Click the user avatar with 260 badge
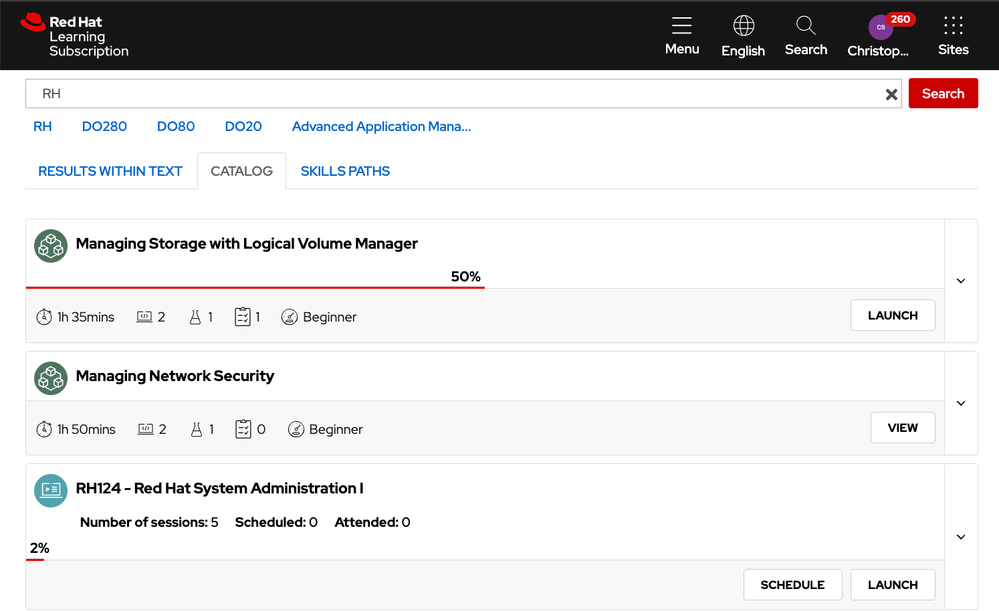 point(880,27)
